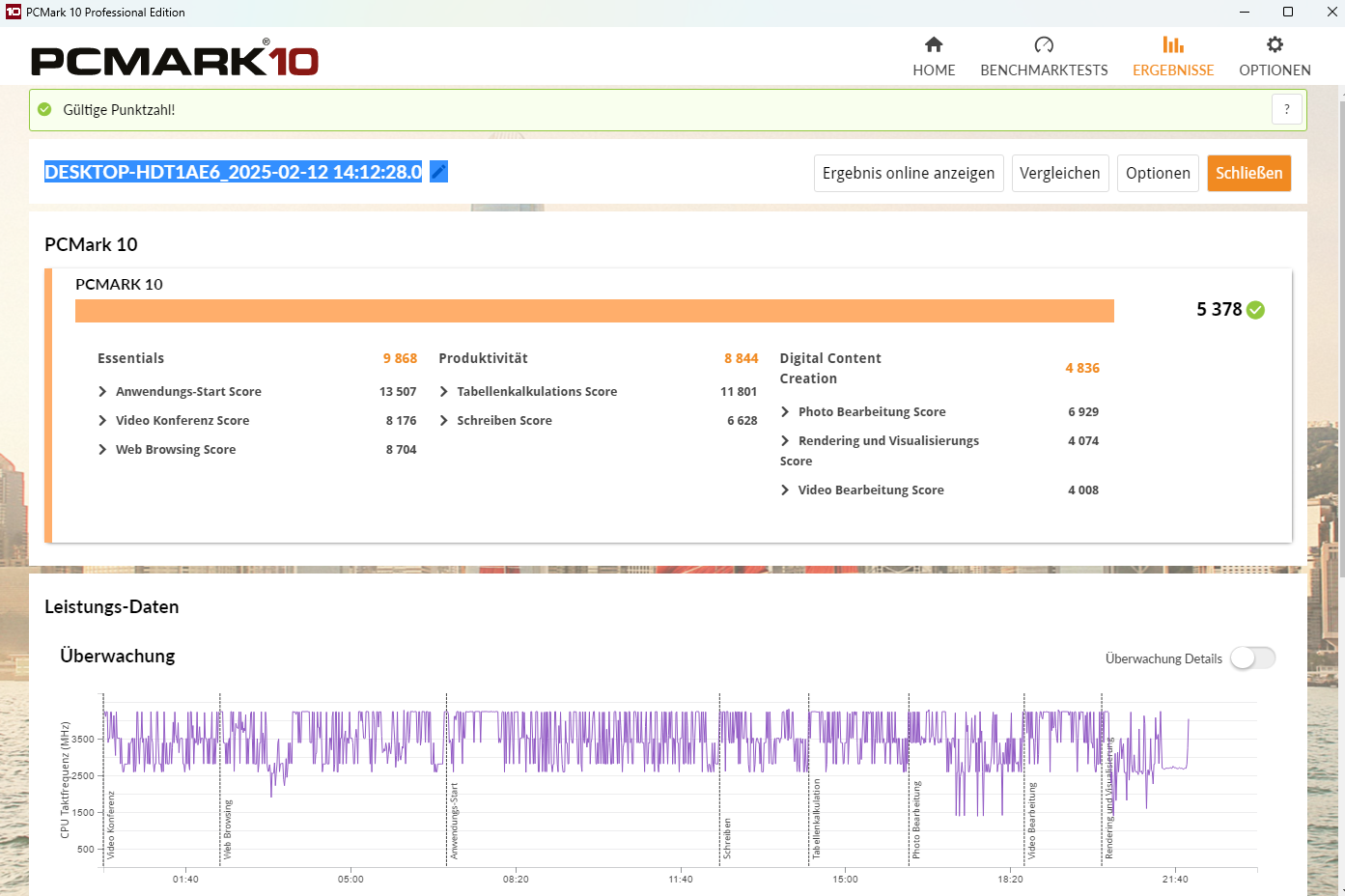Expand the Video Konferenz Score row
The width and height of the screenshot is (1345, 896).
pos(102,421)
